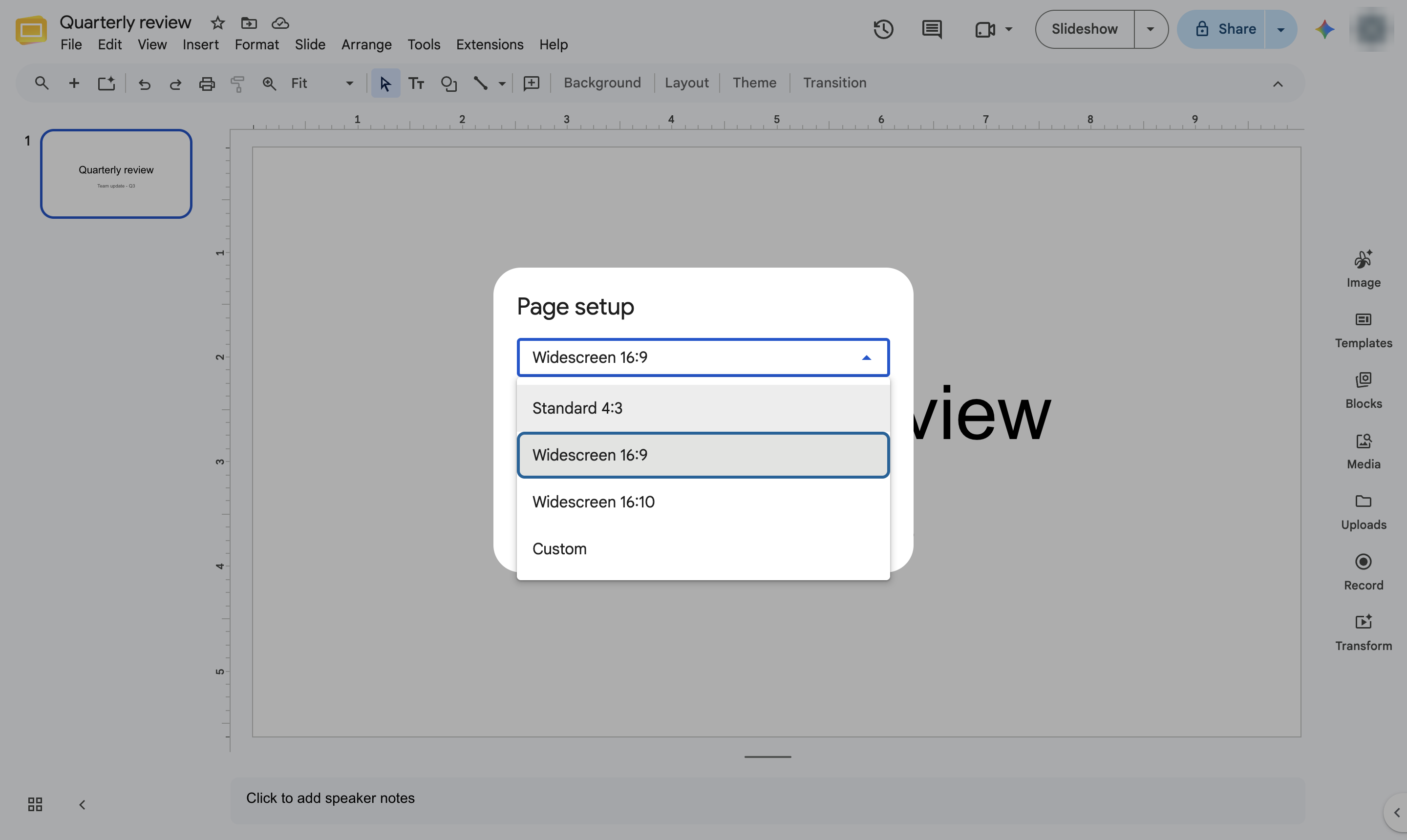Click the search menus magnifier icon
Image resolution: width=1407 pixels, height=840 pixels.
pyautogui.click(x=42, y=83)
